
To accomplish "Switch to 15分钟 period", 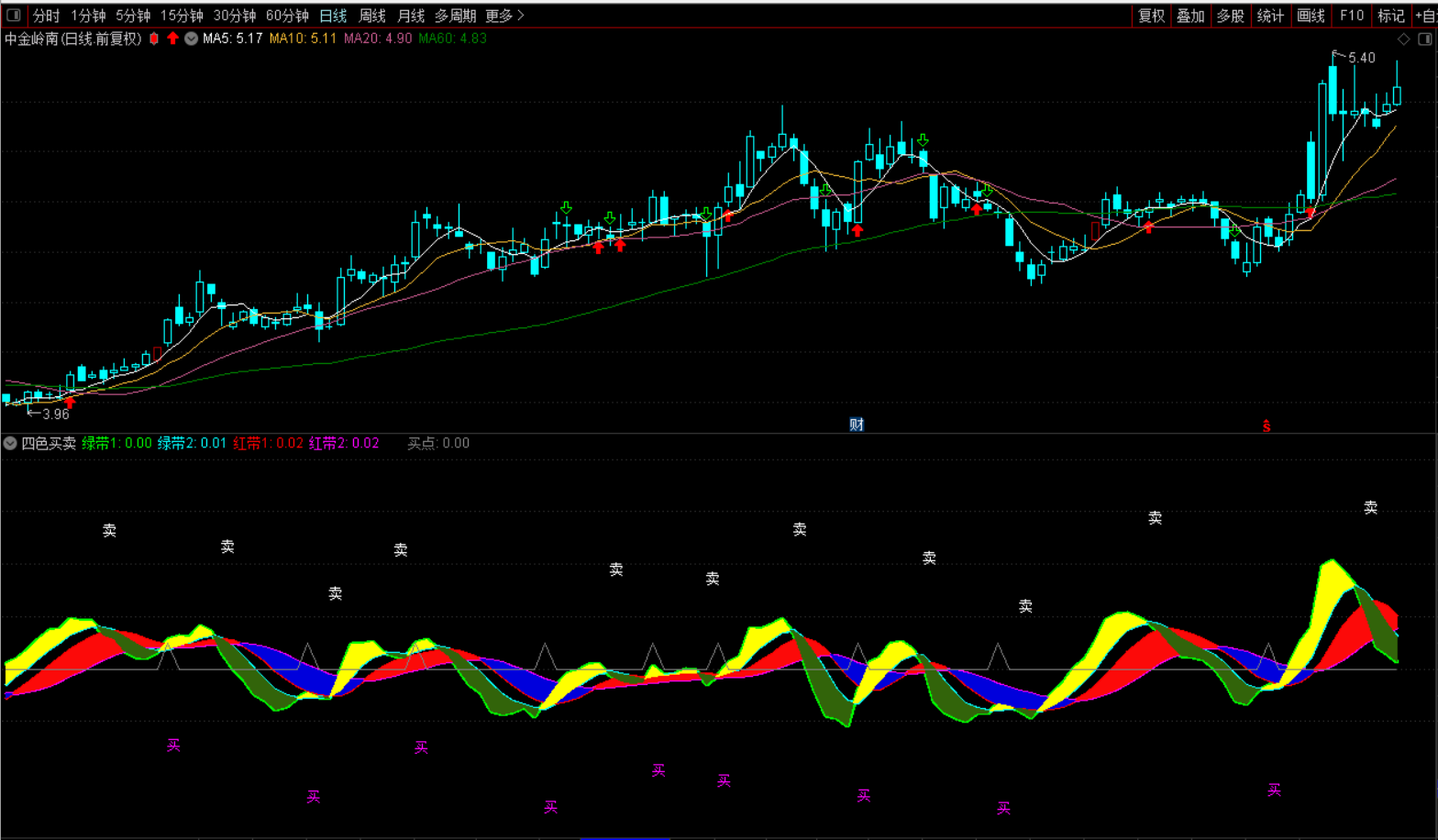I will click(182, 16).
